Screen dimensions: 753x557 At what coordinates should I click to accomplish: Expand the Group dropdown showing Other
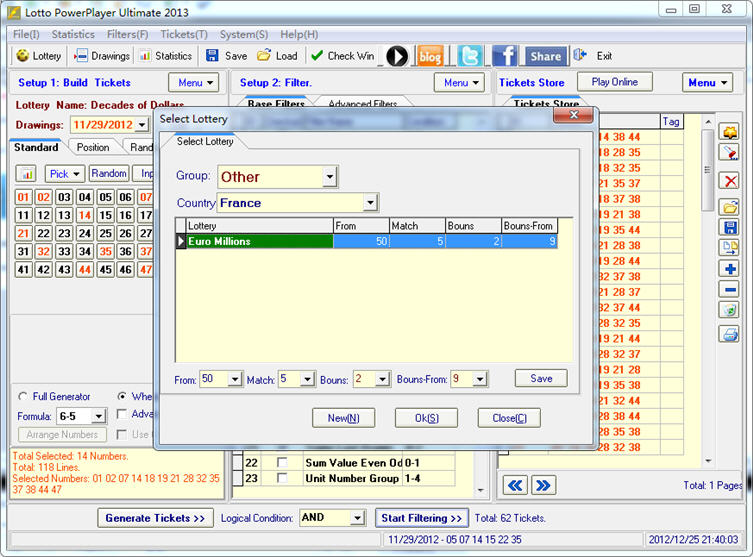point(329,177)
